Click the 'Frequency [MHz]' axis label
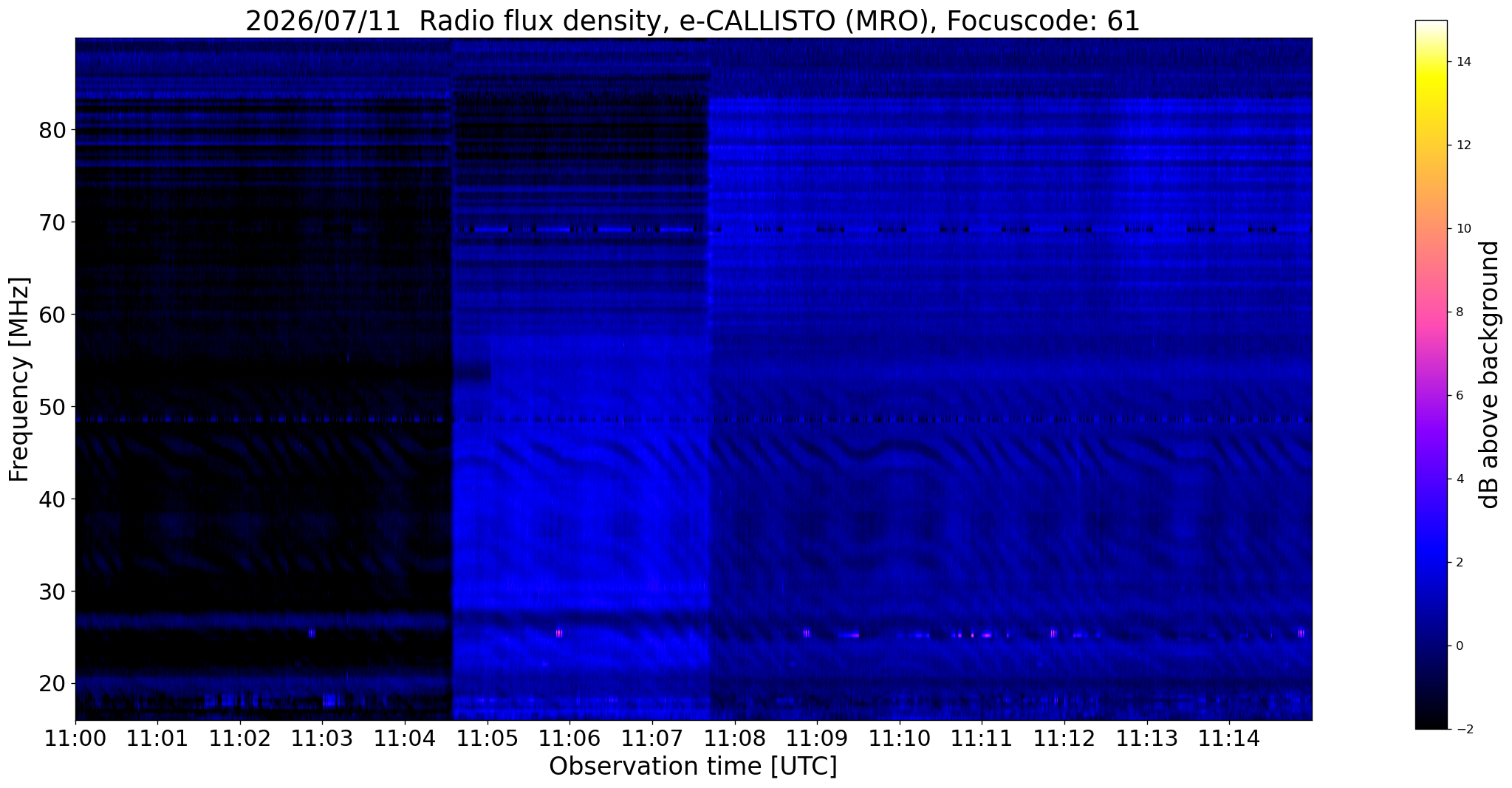1512x788 pixels. click(19, 380)
